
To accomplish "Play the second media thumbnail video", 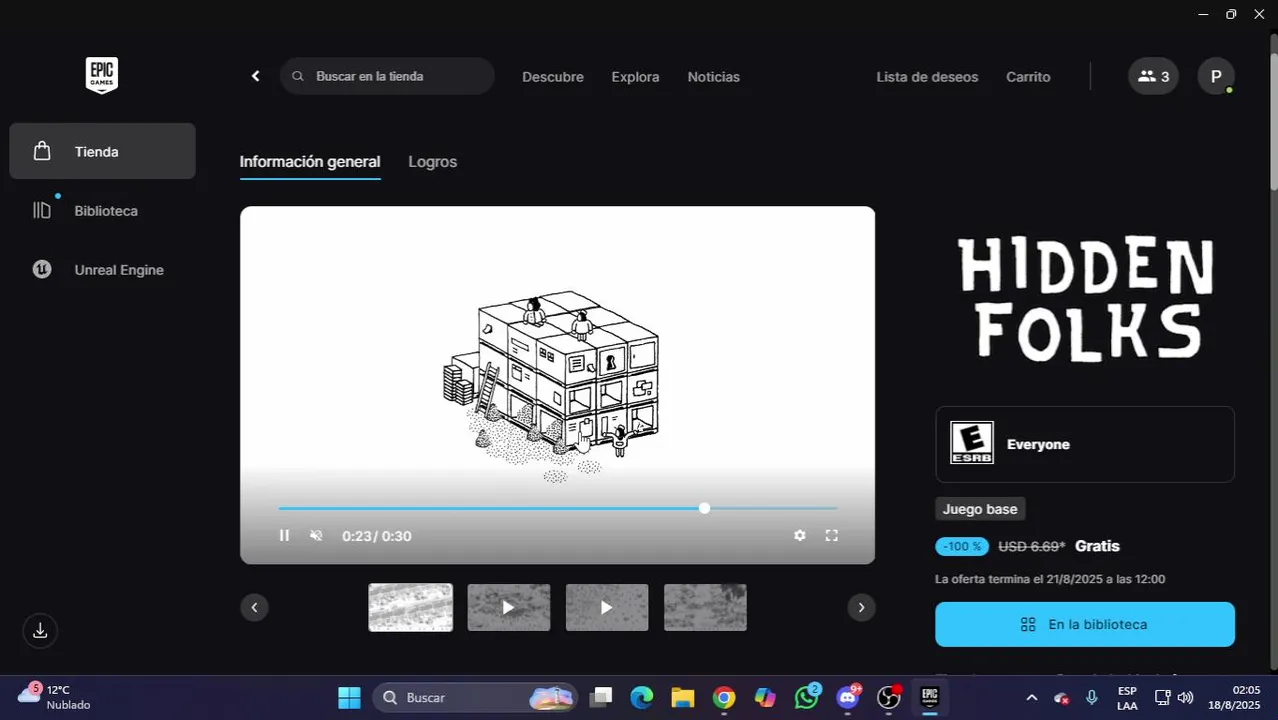I will click(509, 607).
